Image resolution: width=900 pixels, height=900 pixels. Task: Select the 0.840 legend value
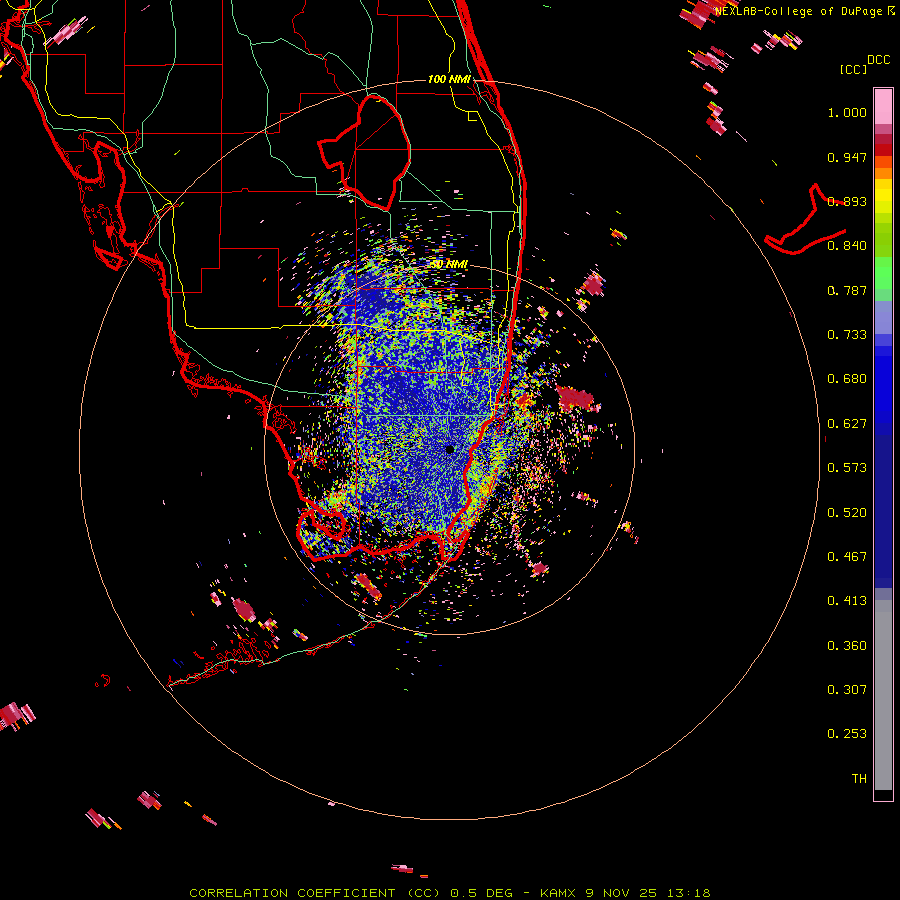coord(847,246)
